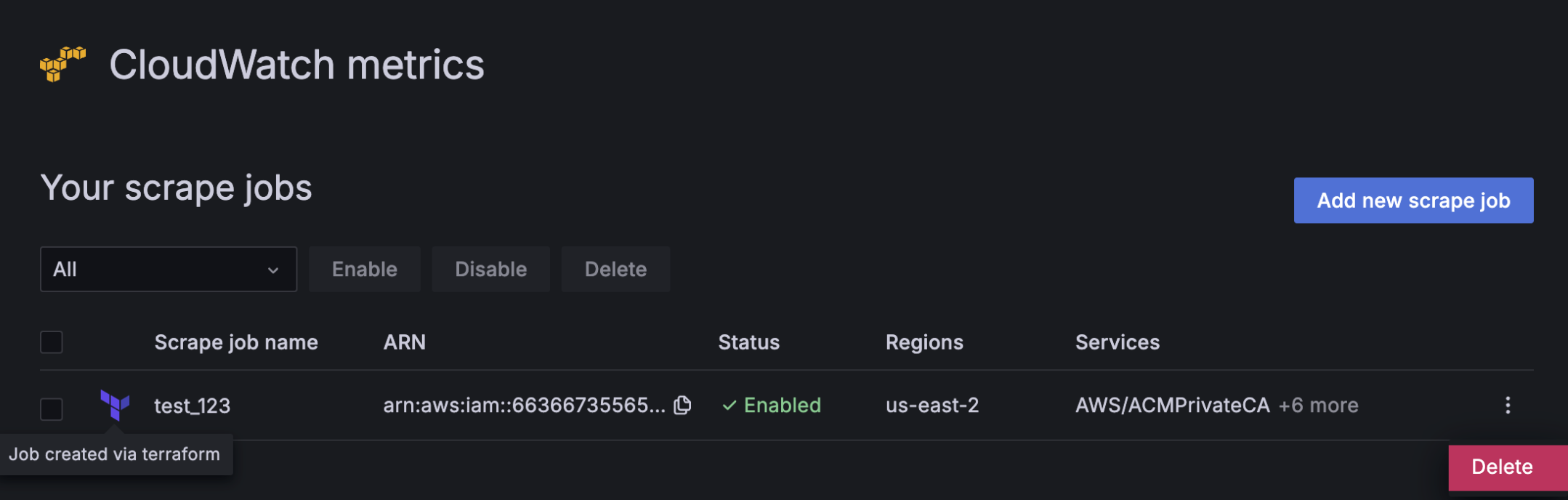Click Add new scrape job
Image resolution: width=1568 pixels, height=500 pixels.
pos(1413,201)
